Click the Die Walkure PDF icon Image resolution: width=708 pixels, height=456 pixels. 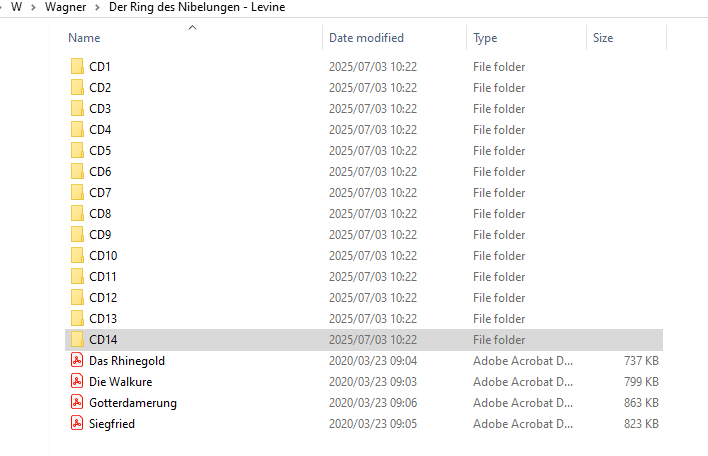point(77,382)
